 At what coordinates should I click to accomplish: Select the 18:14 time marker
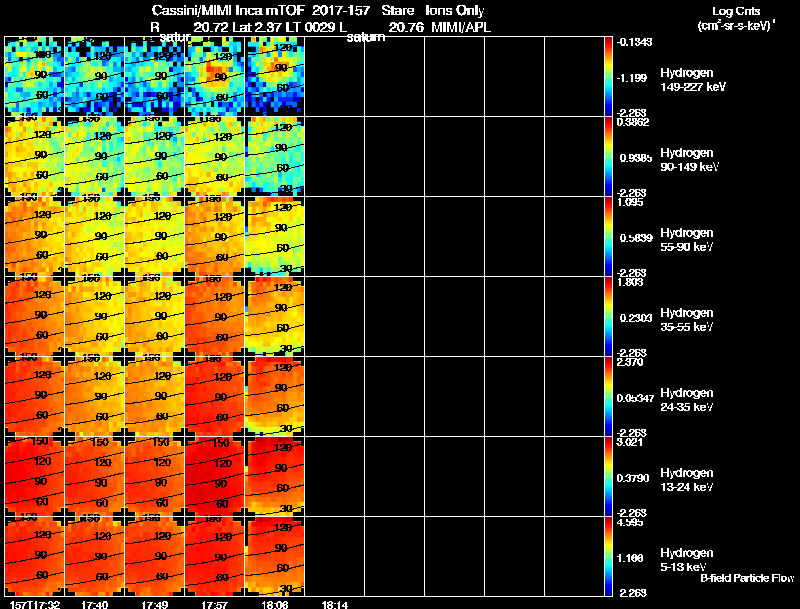(x=334, y=604)
